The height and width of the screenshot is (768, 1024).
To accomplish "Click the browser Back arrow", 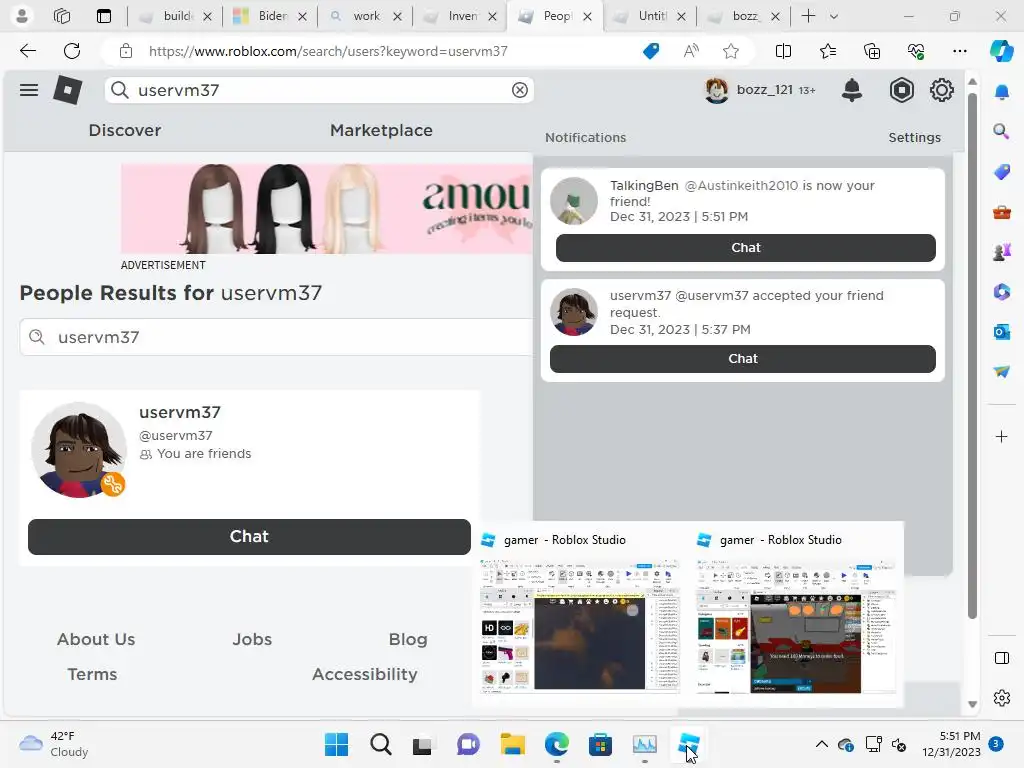I will click(27, 51).
